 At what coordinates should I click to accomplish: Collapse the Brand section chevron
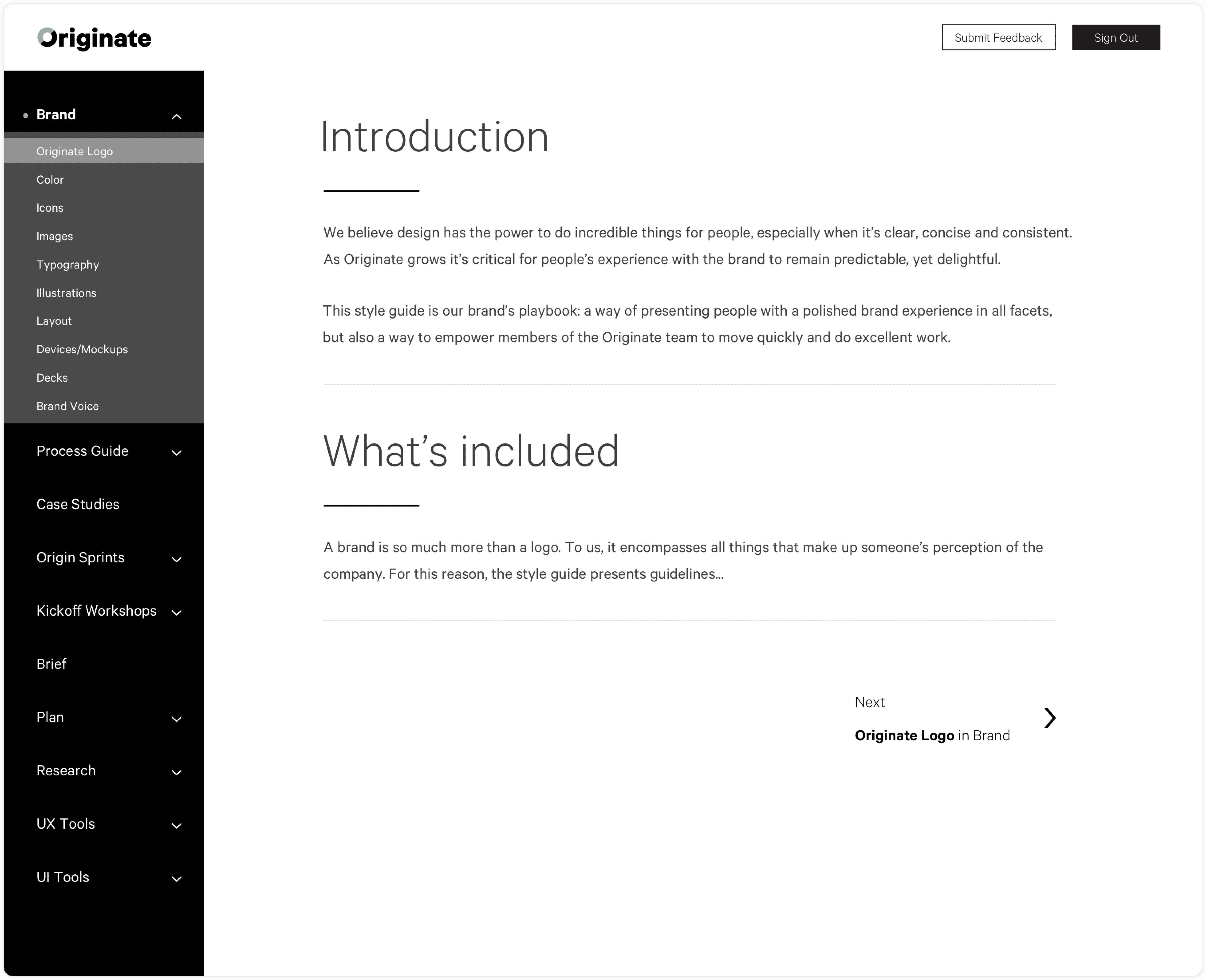176,116
